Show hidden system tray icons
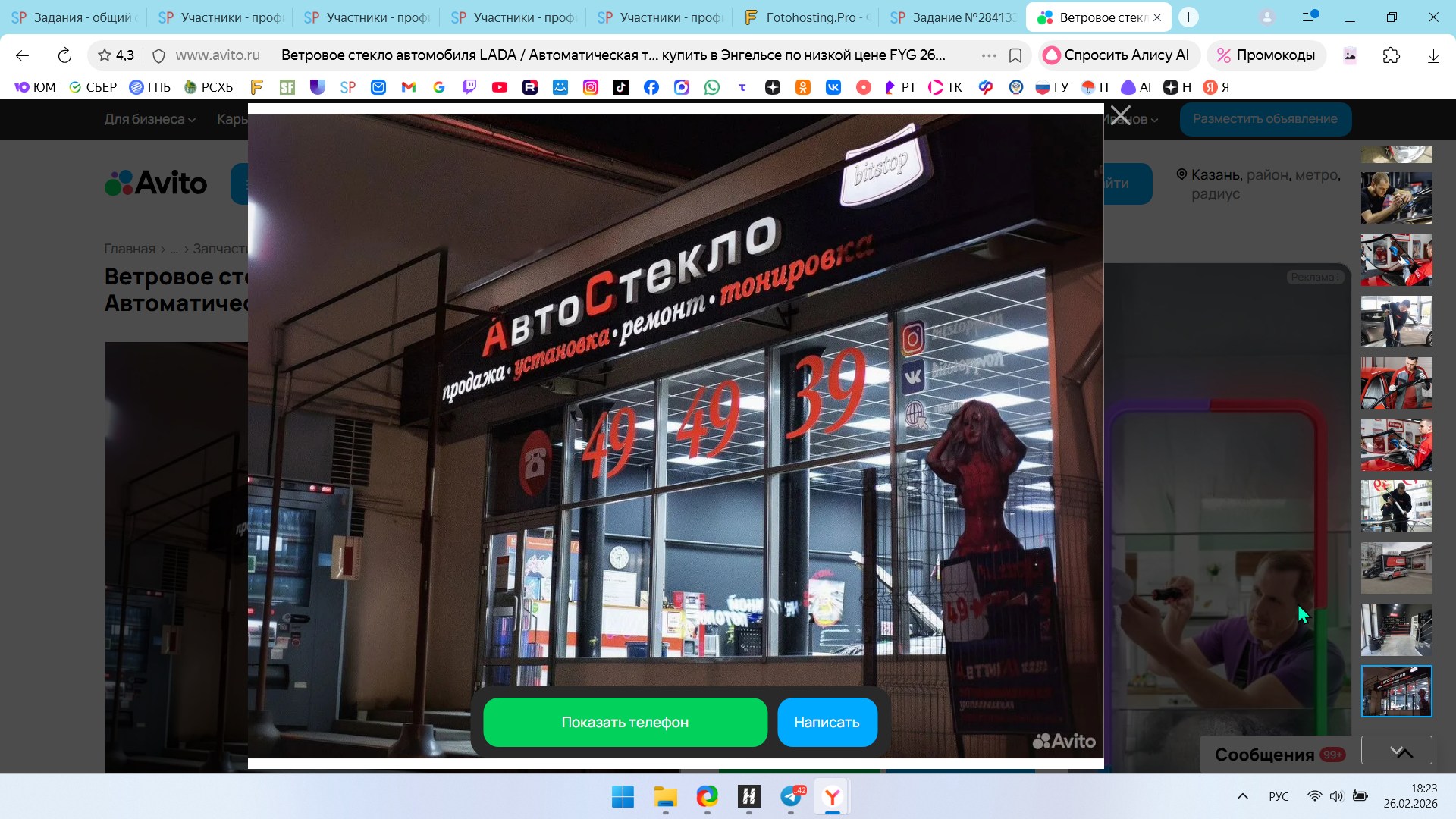This screenshot has height=819, width=1456. coord(1242,796)
